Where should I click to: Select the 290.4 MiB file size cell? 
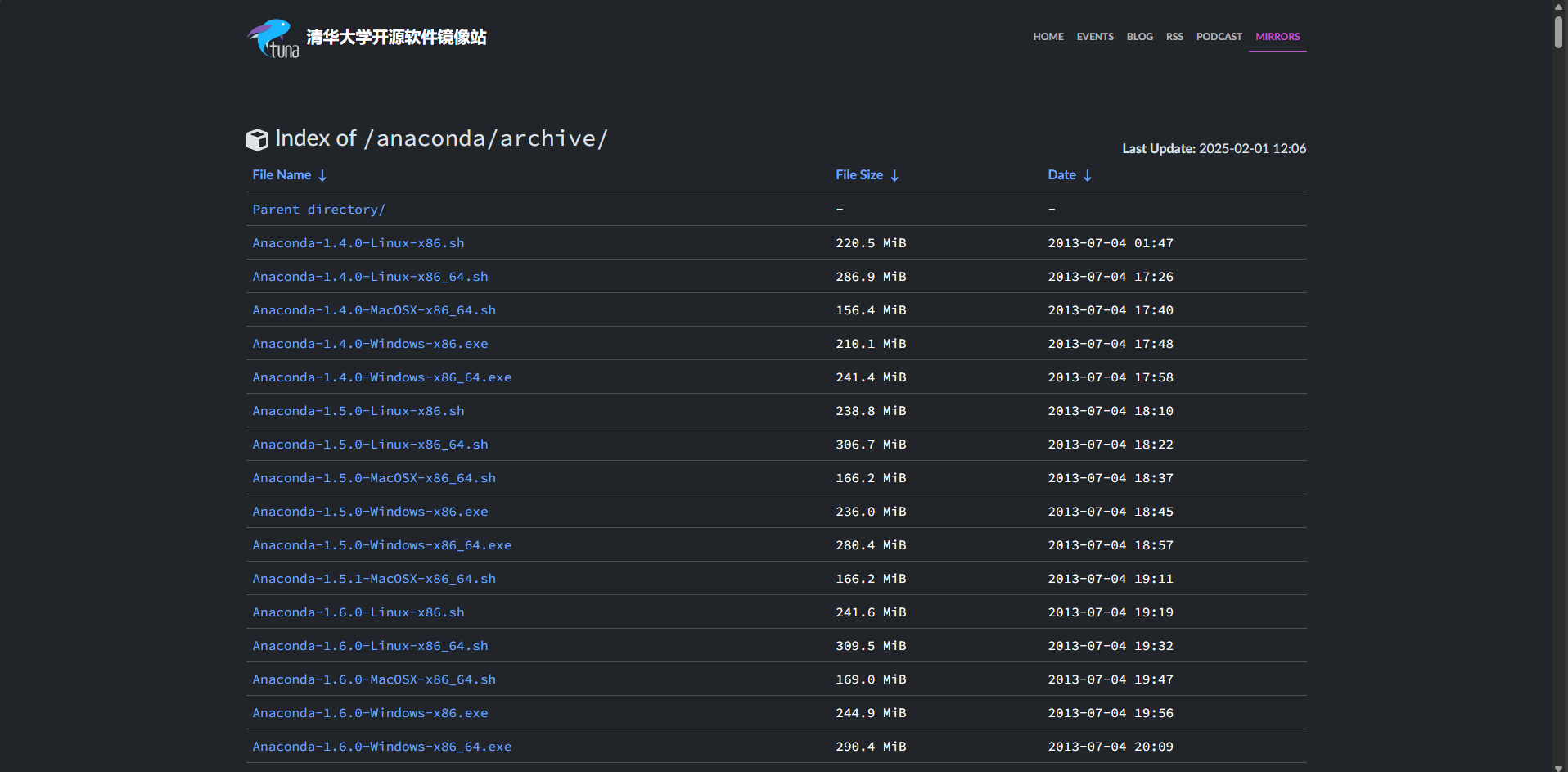(871, 747)
